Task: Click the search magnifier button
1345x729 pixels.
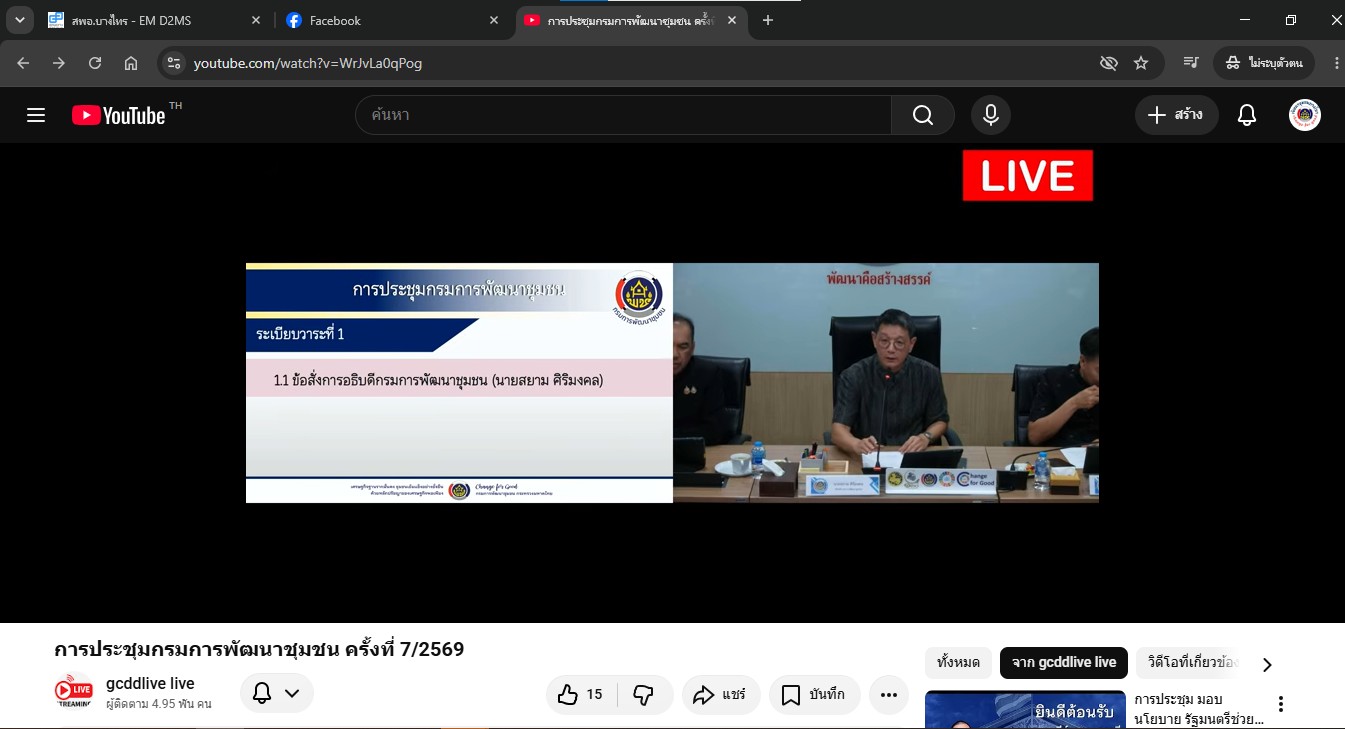Action: pos(923,115)
